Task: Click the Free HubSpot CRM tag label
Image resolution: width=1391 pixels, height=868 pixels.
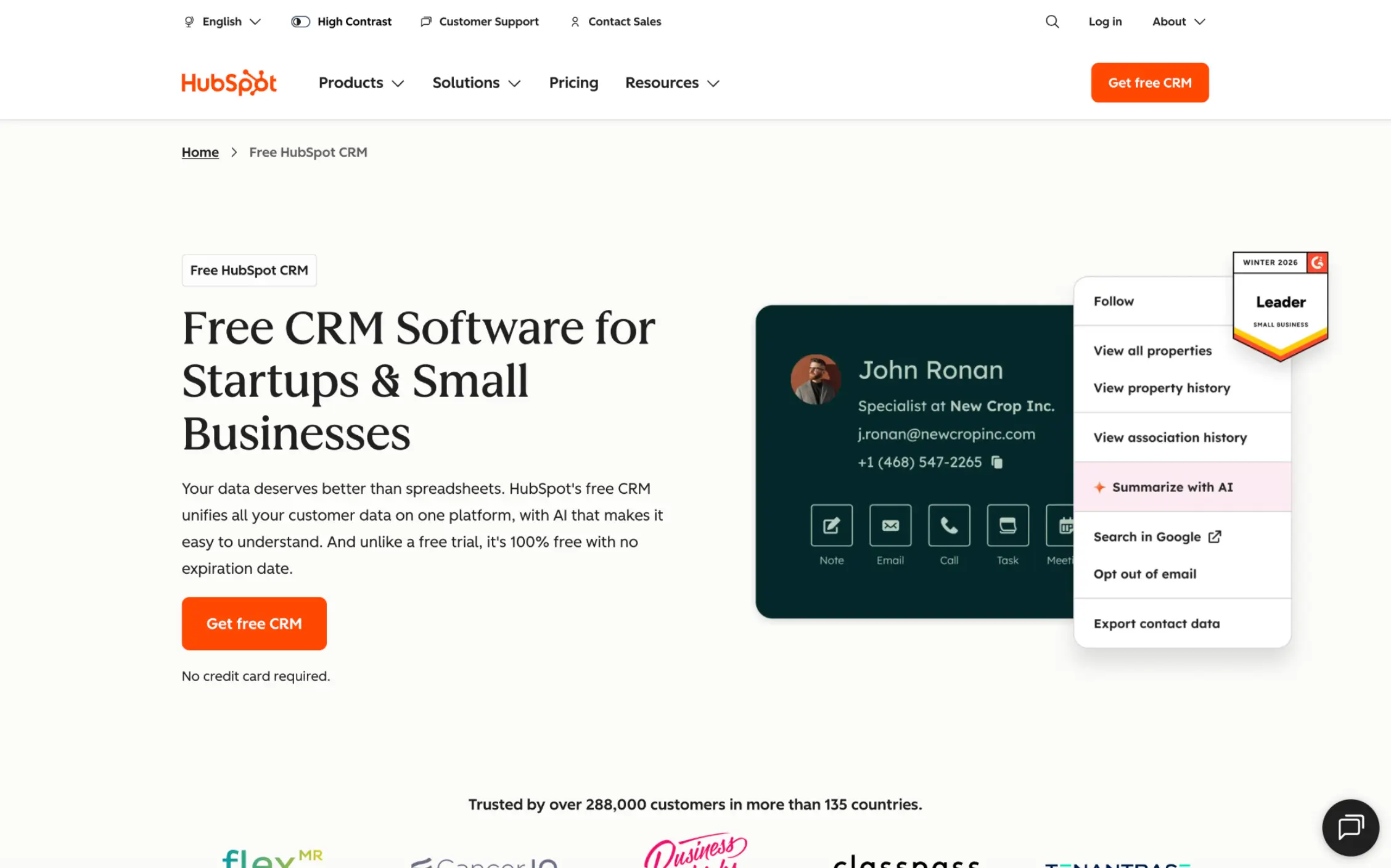Action: (249, 270)
